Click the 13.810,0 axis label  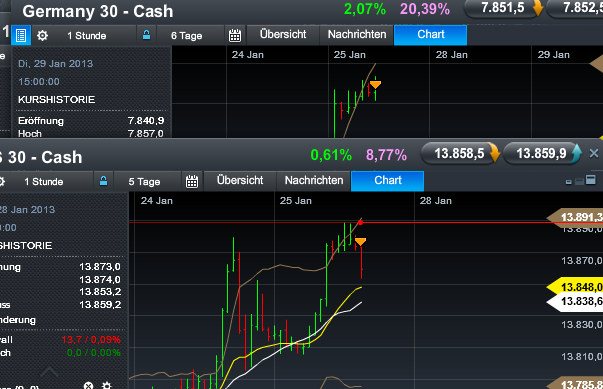point(582,357)
